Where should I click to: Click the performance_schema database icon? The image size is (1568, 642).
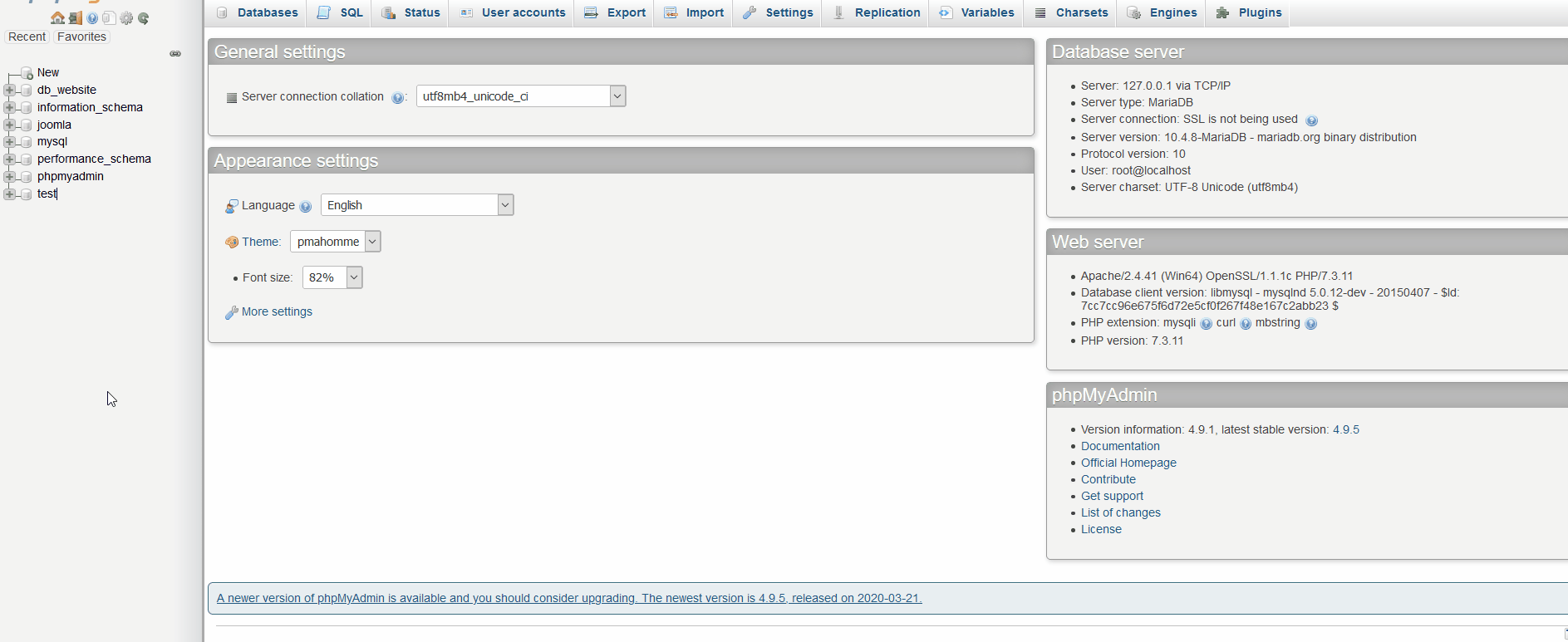coord(27,159)
